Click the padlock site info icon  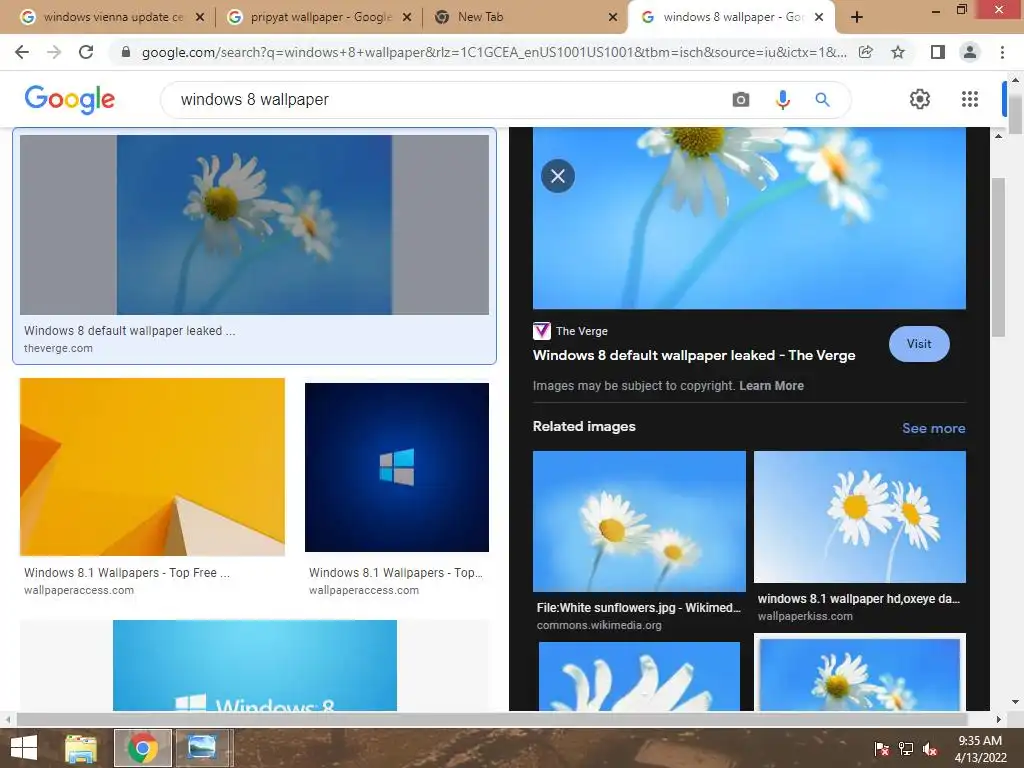126,52
